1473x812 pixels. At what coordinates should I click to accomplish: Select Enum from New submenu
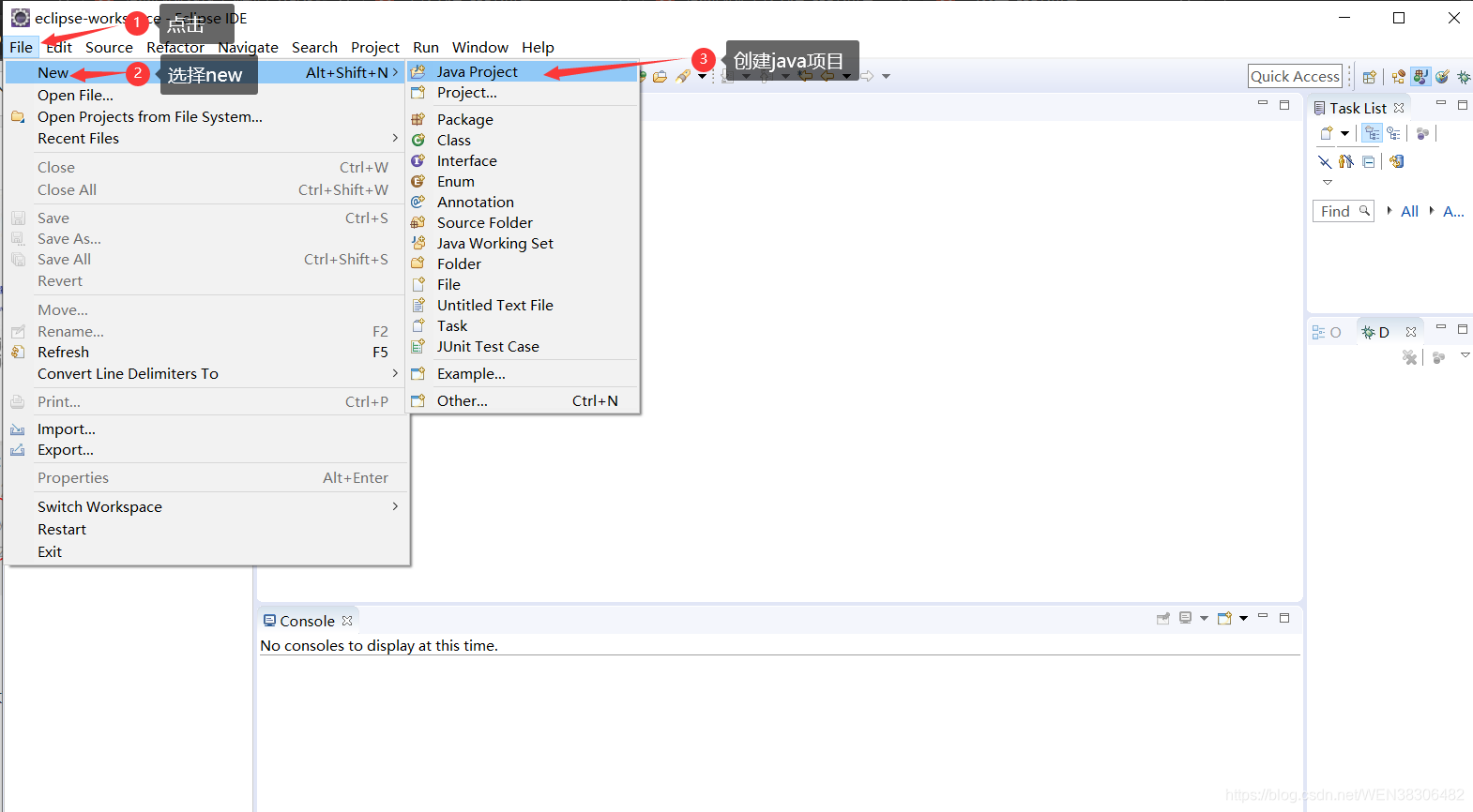523,181
